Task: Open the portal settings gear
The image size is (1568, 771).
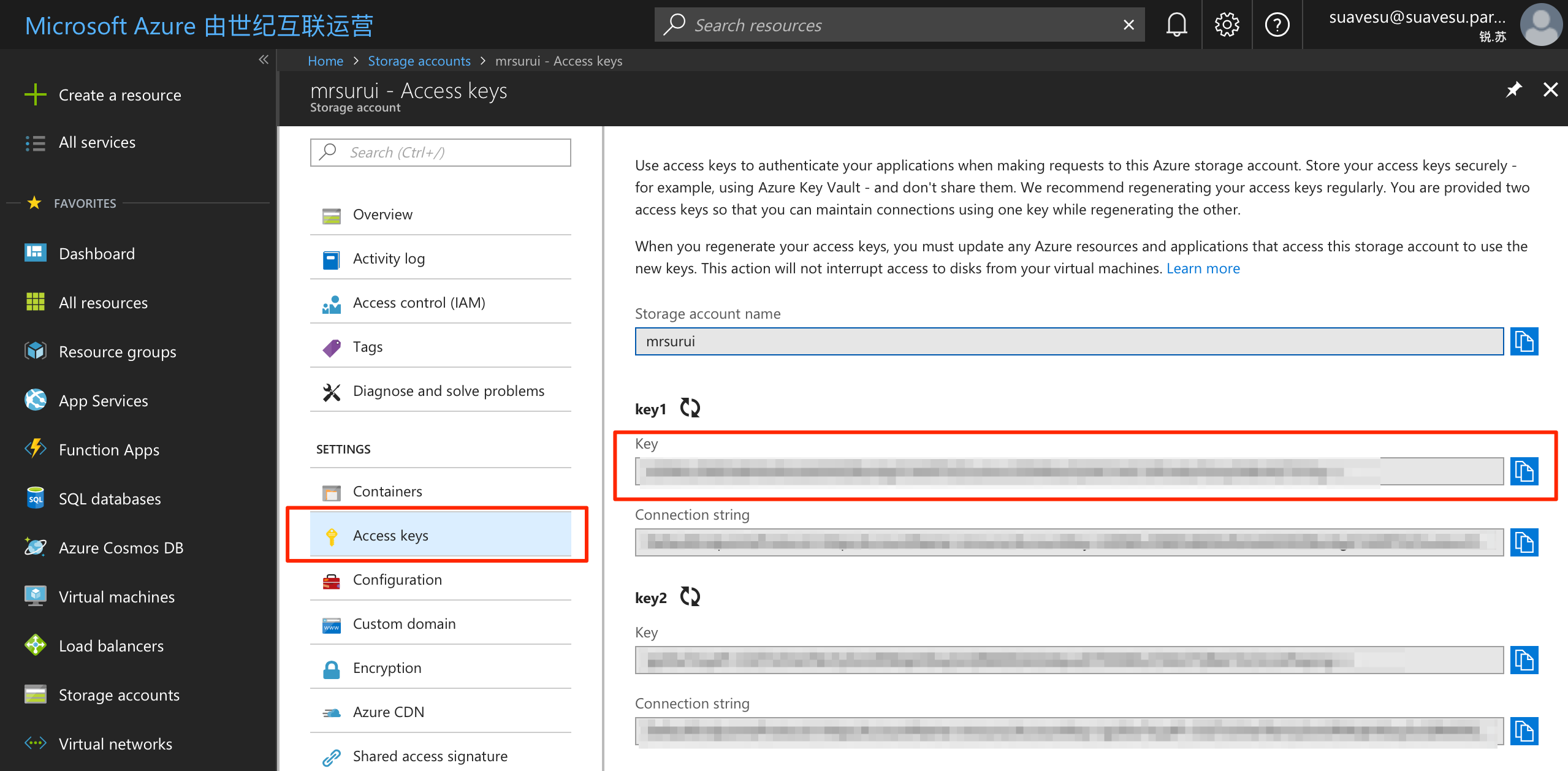Action: click(x=1226, y=25)
